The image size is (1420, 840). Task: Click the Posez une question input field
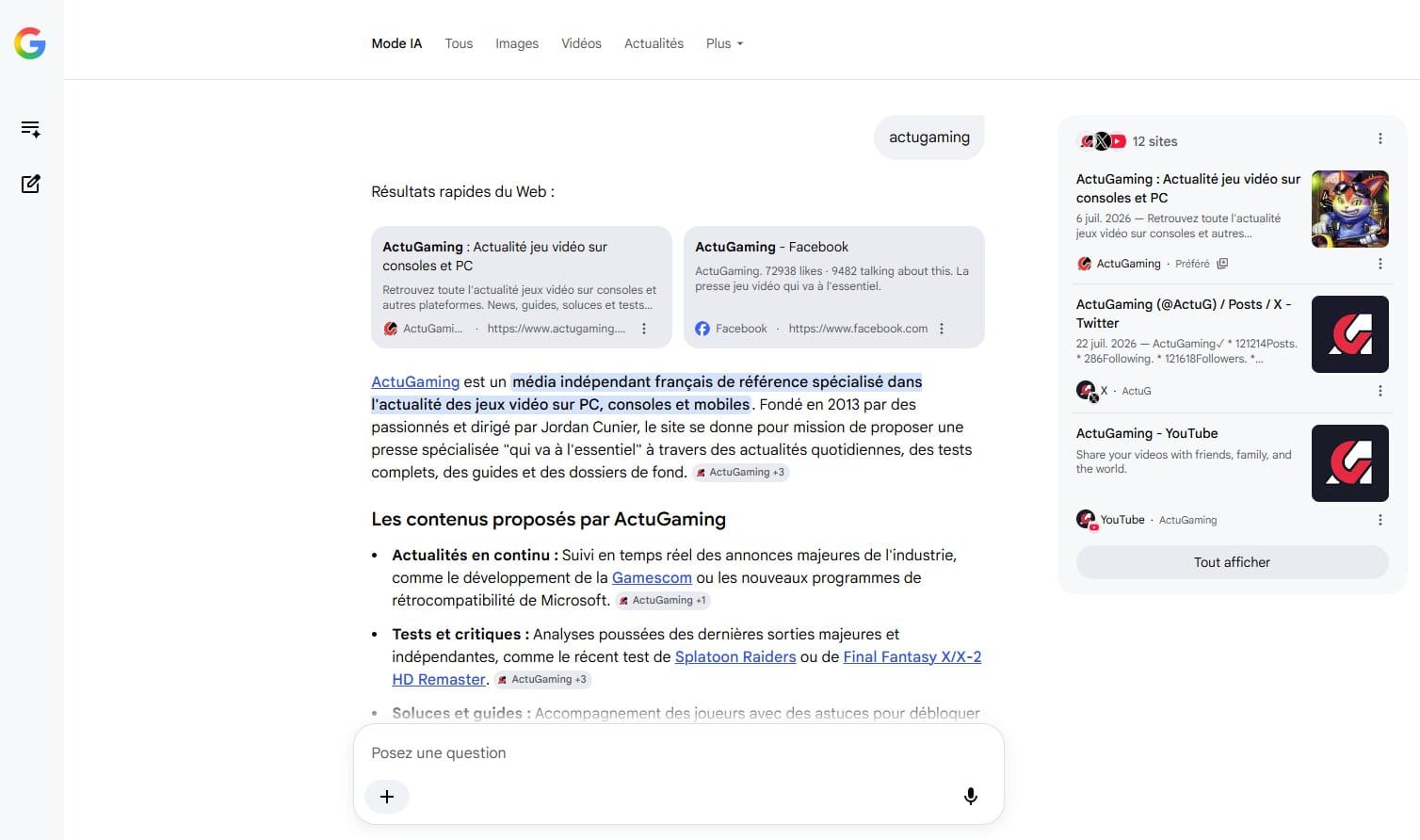coord(678,753)
